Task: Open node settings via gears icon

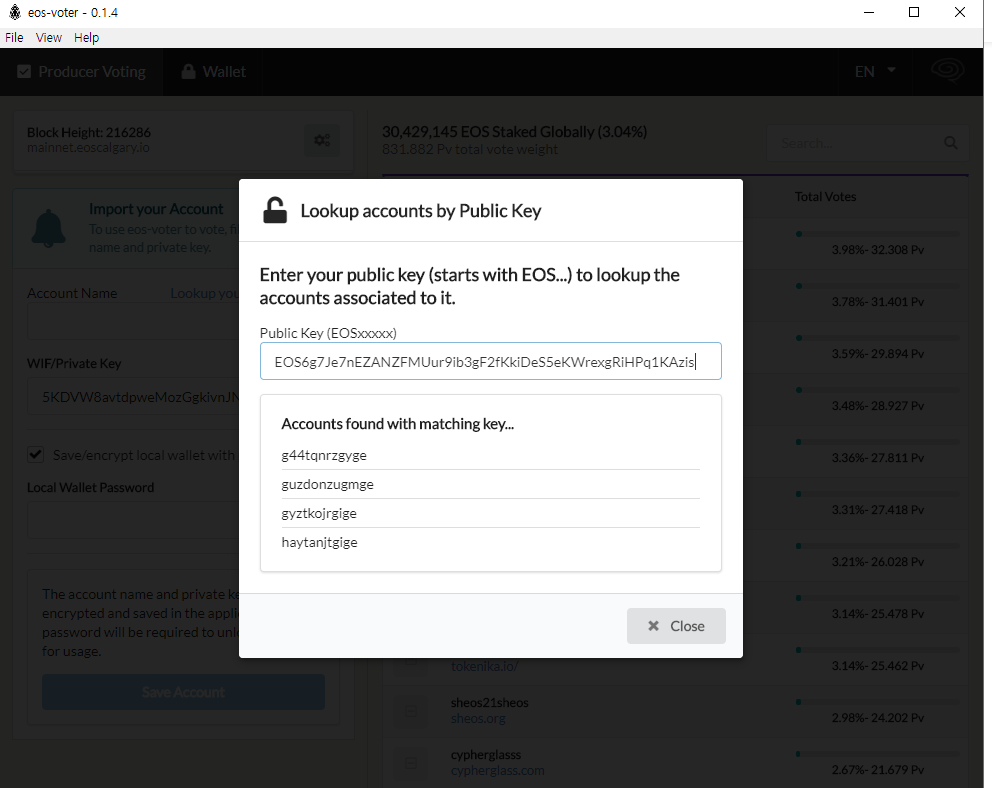Action: 322,140
